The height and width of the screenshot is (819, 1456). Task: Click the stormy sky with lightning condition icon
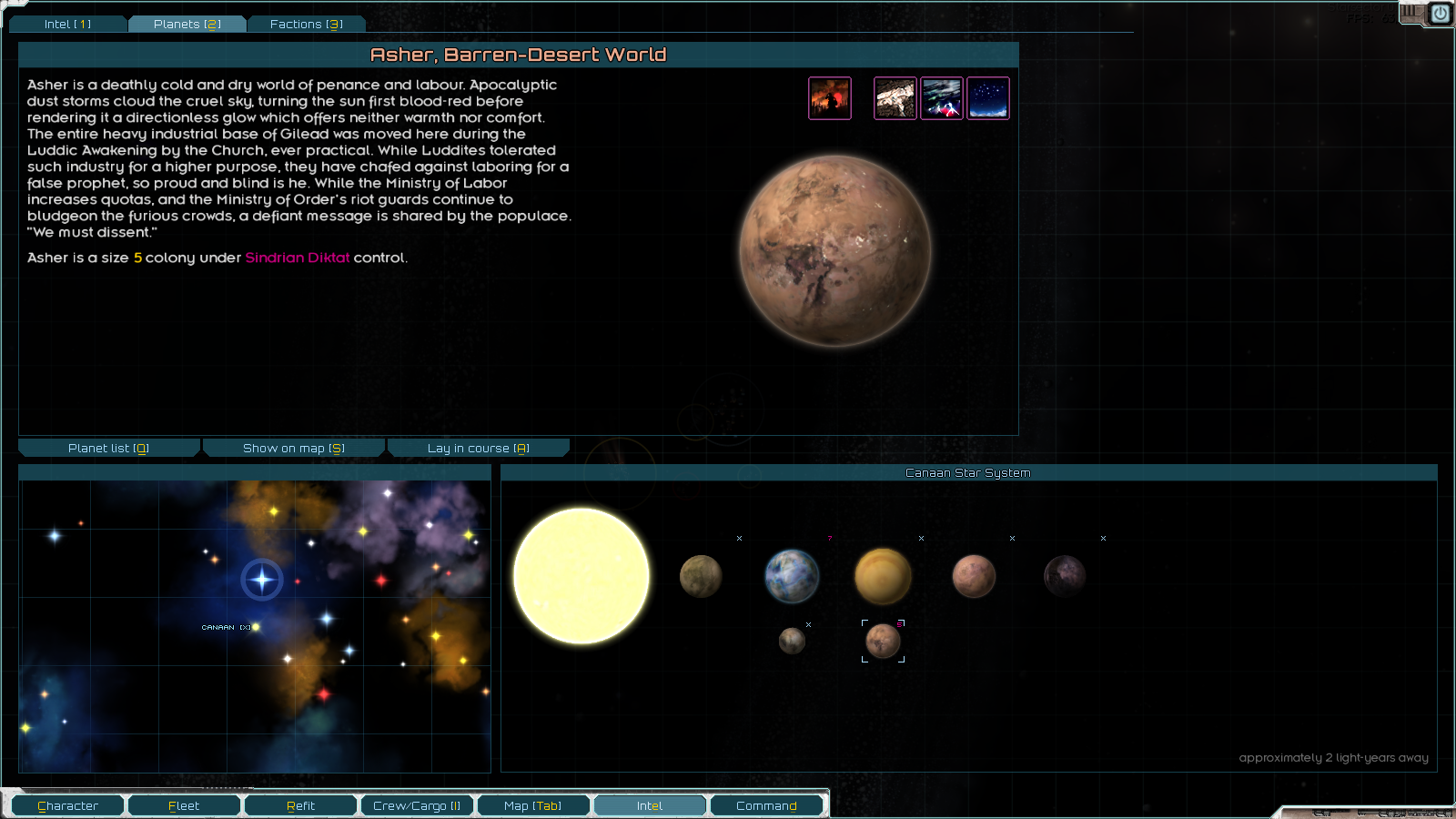click(x=942, y=98)
